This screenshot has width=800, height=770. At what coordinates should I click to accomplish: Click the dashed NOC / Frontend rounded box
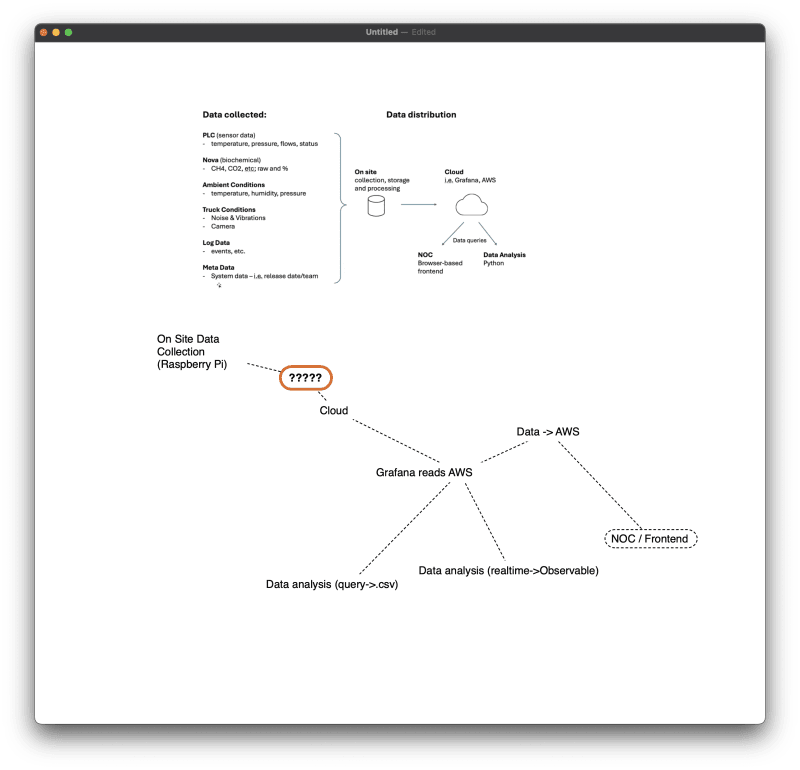point(650,538)
